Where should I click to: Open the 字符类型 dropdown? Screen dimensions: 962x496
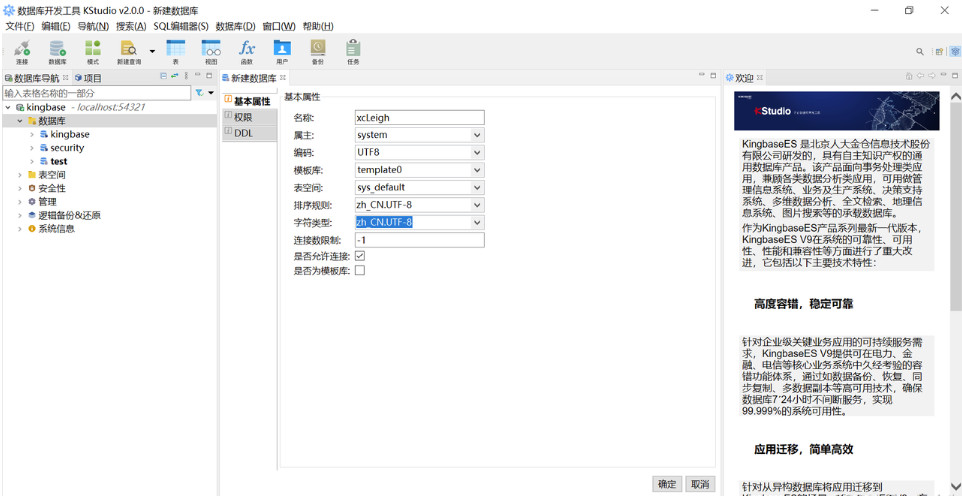477,222
